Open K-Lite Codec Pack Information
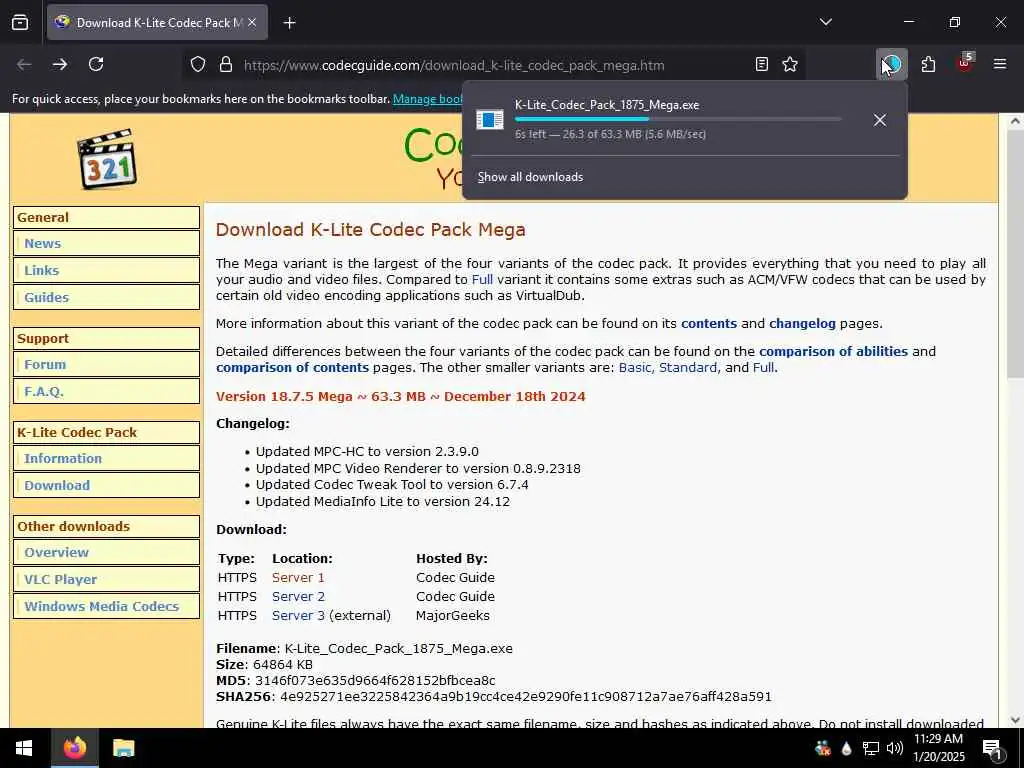 click(63, 458)
